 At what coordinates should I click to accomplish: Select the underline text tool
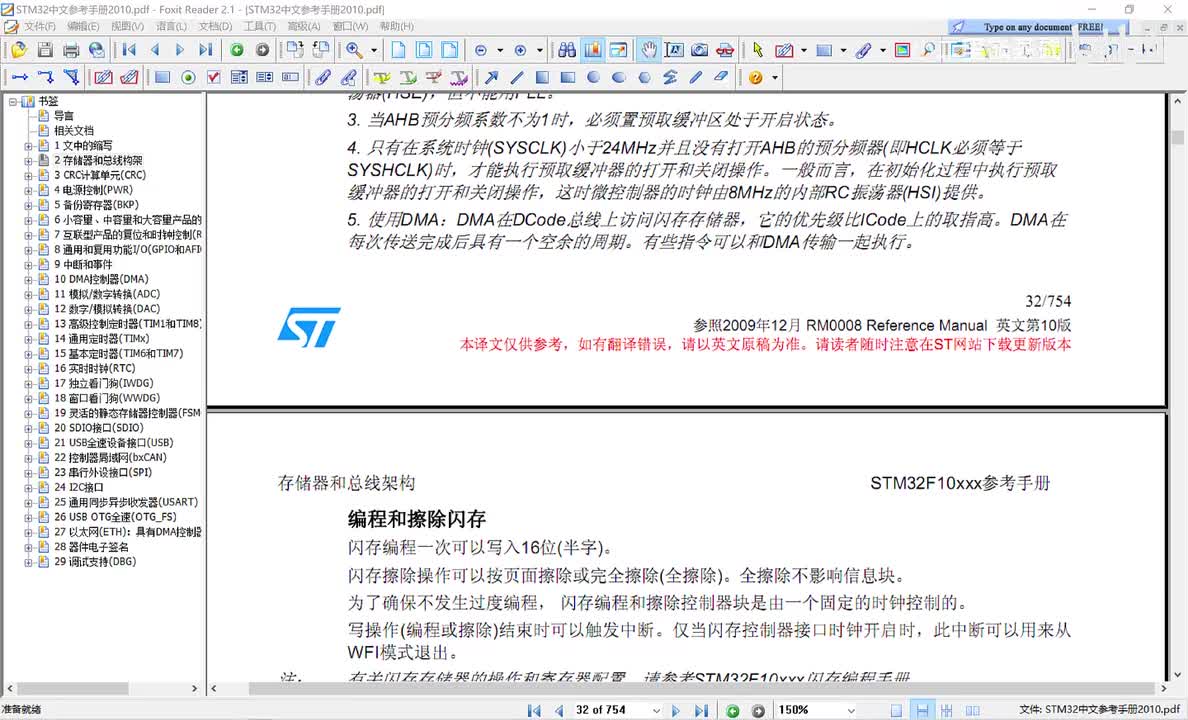(x=408, y=77)
